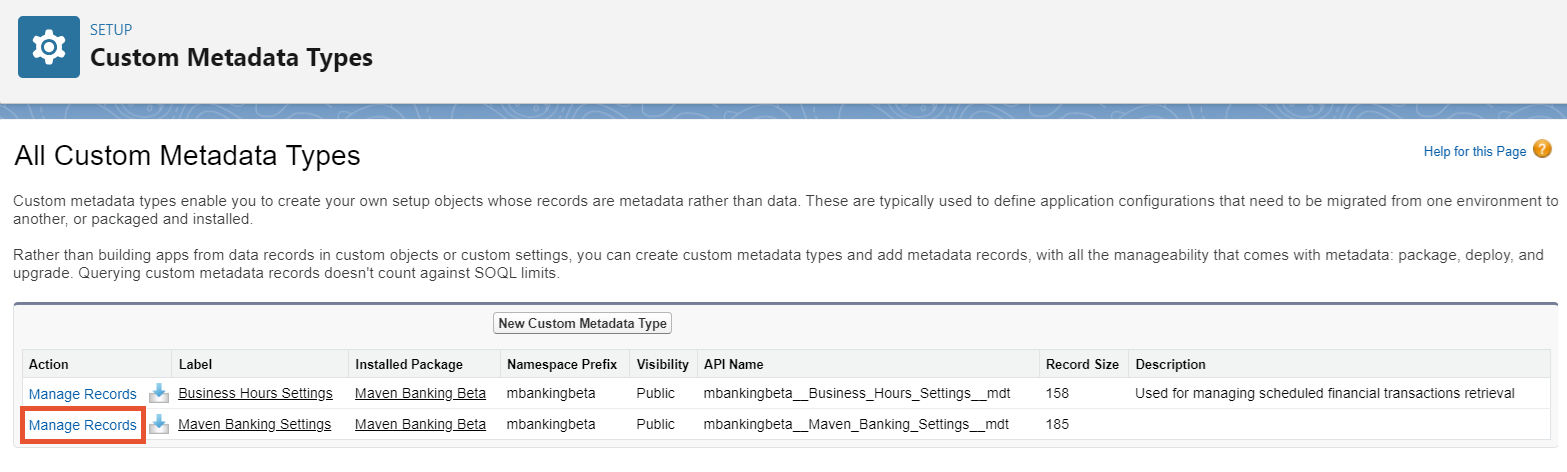Click the Visibility column header
The height and width of the screenshot is (472, 1567).
[662, 364]
